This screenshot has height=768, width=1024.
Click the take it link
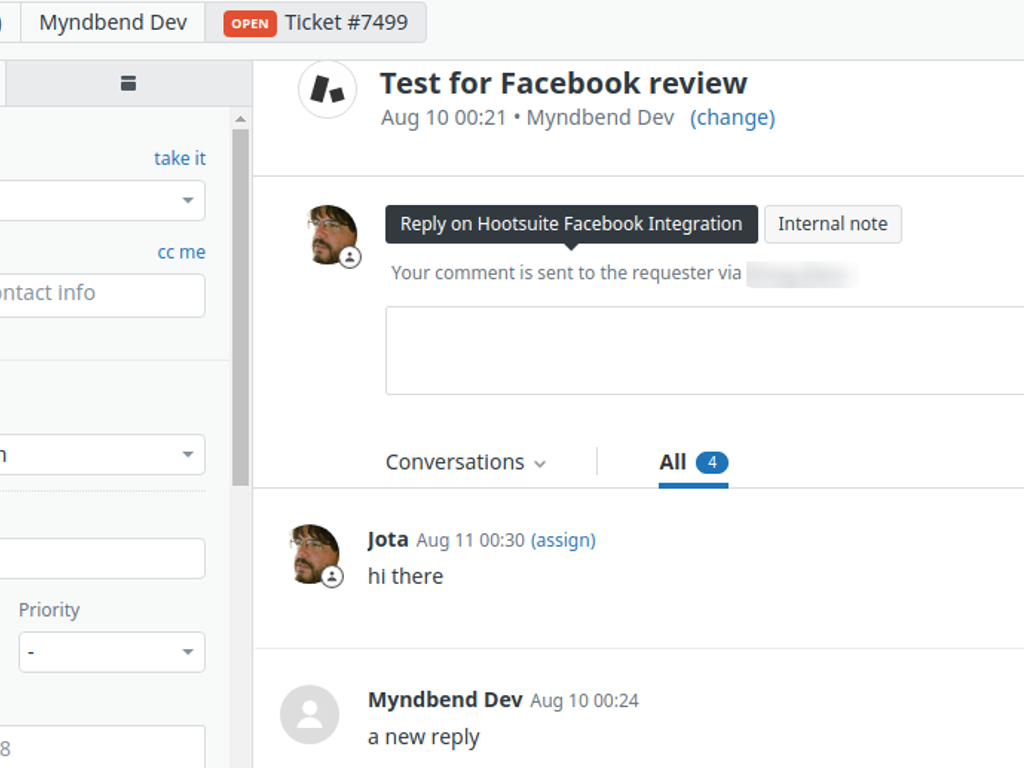179,158
